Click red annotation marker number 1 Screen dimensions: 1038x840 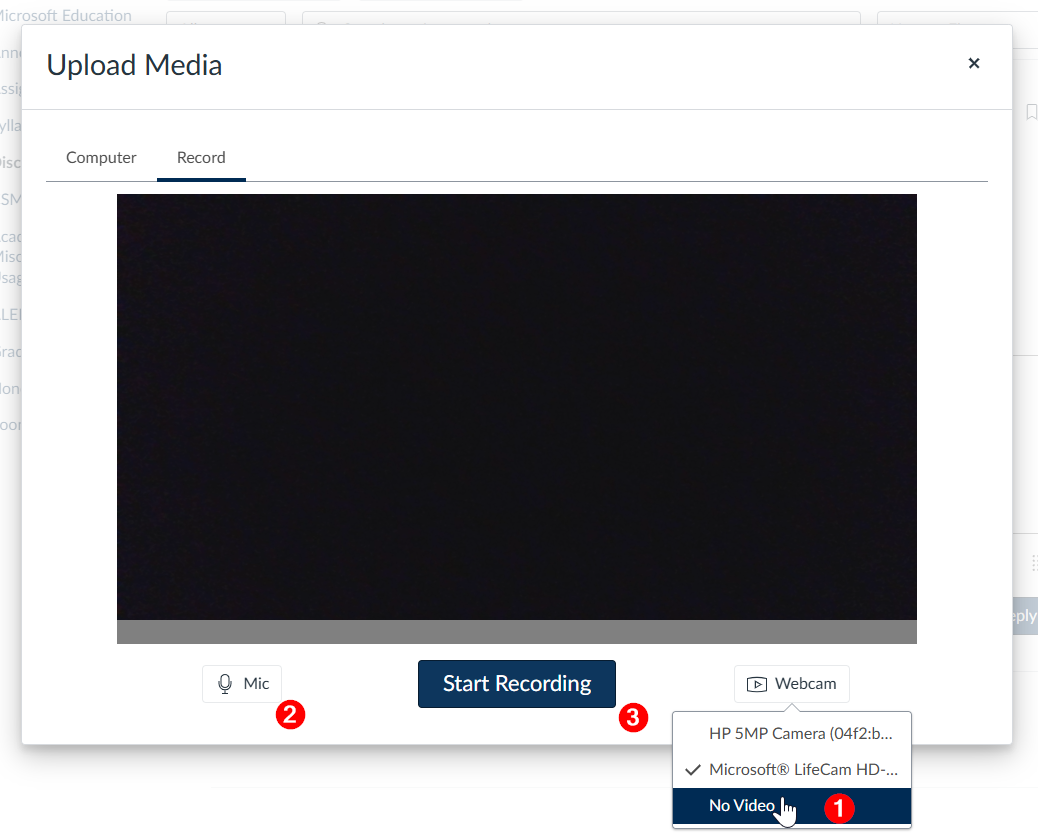point(839,808)
